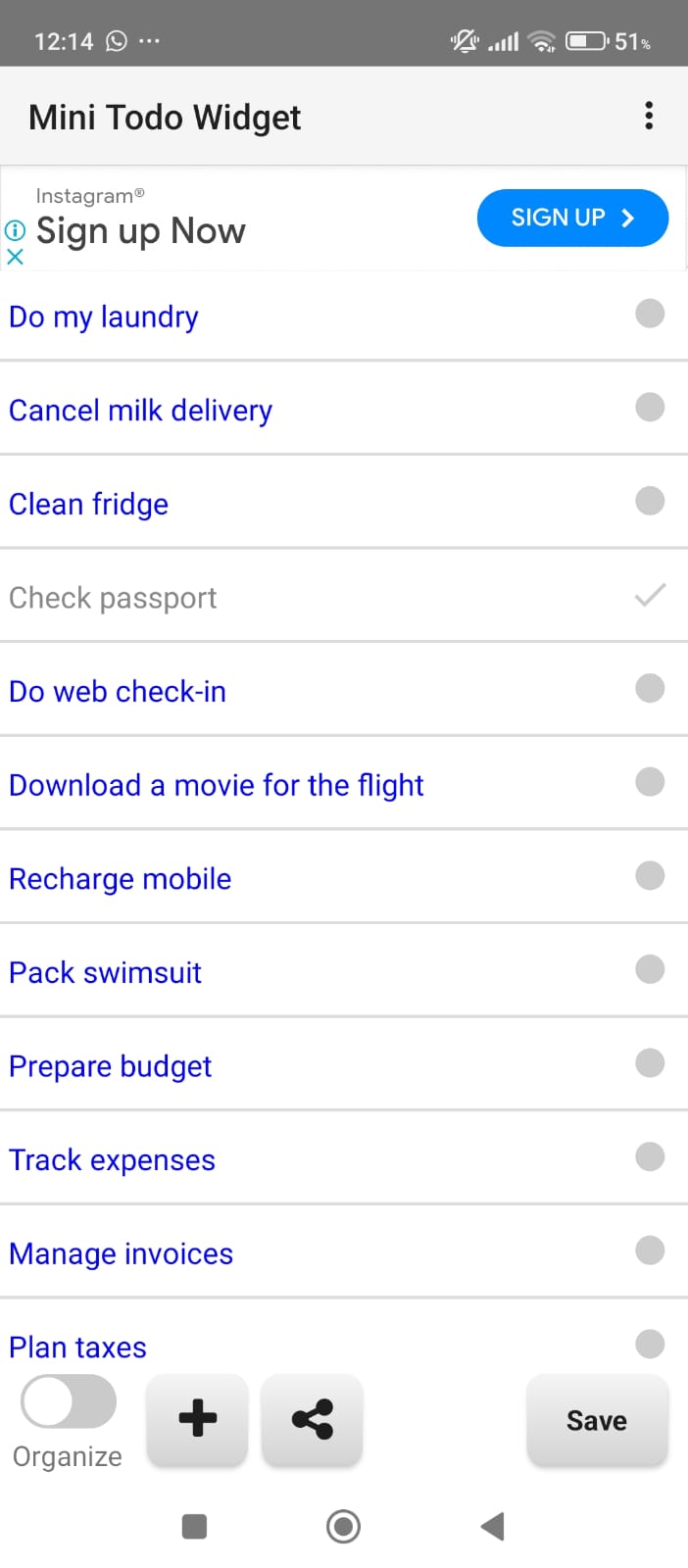The height and width of the screenshot is (1568, 688).
Task: Tap the ad info icon
Action: 15,230
